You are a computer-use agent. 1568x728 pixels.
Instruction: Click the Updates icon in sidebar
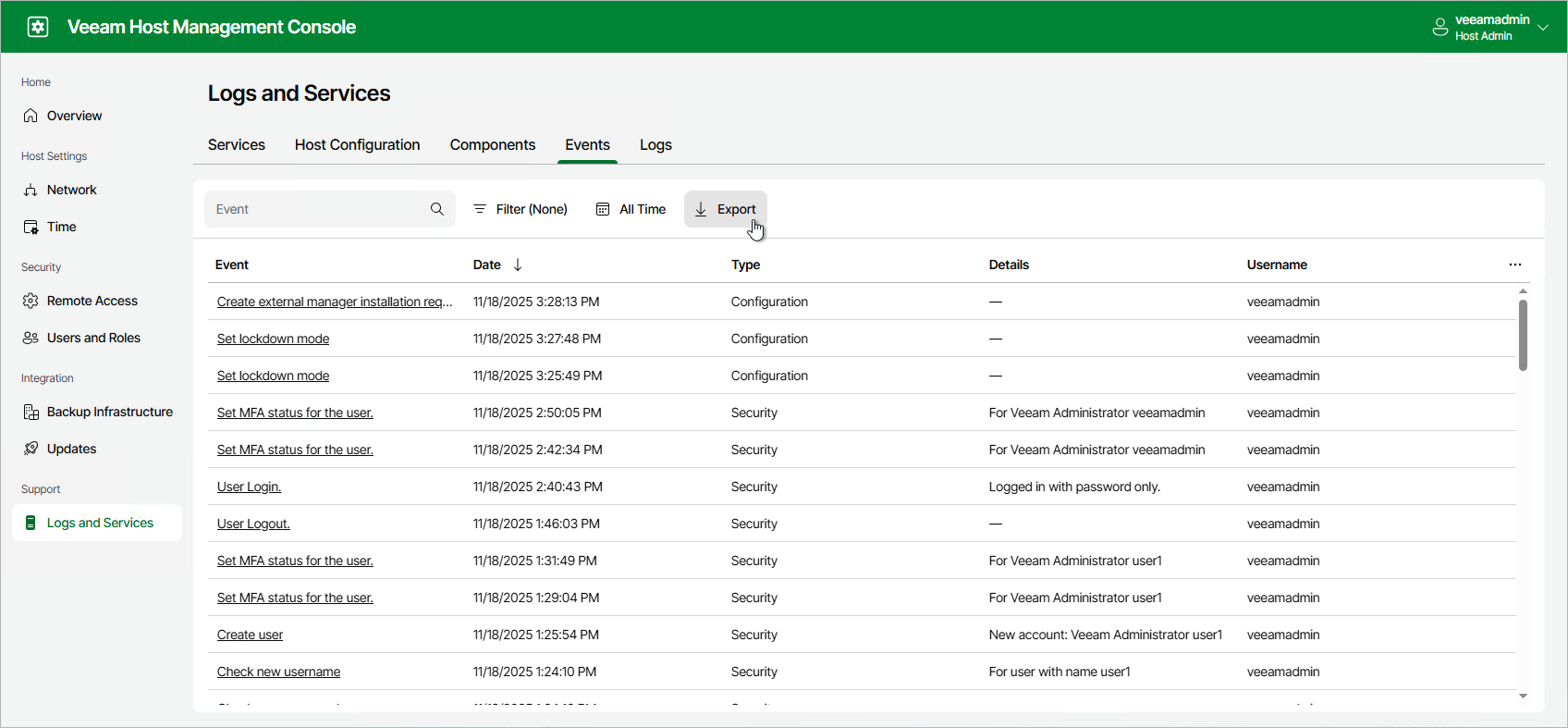click(x=31, y=449)
